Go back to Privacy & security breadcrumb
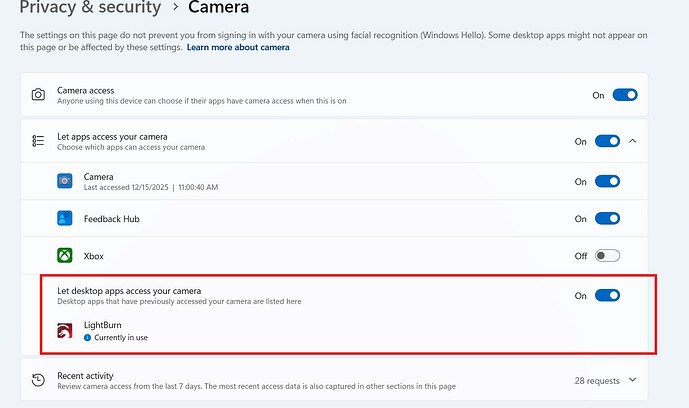This screenshot has height=408, width=689. (x=91, y=7)
